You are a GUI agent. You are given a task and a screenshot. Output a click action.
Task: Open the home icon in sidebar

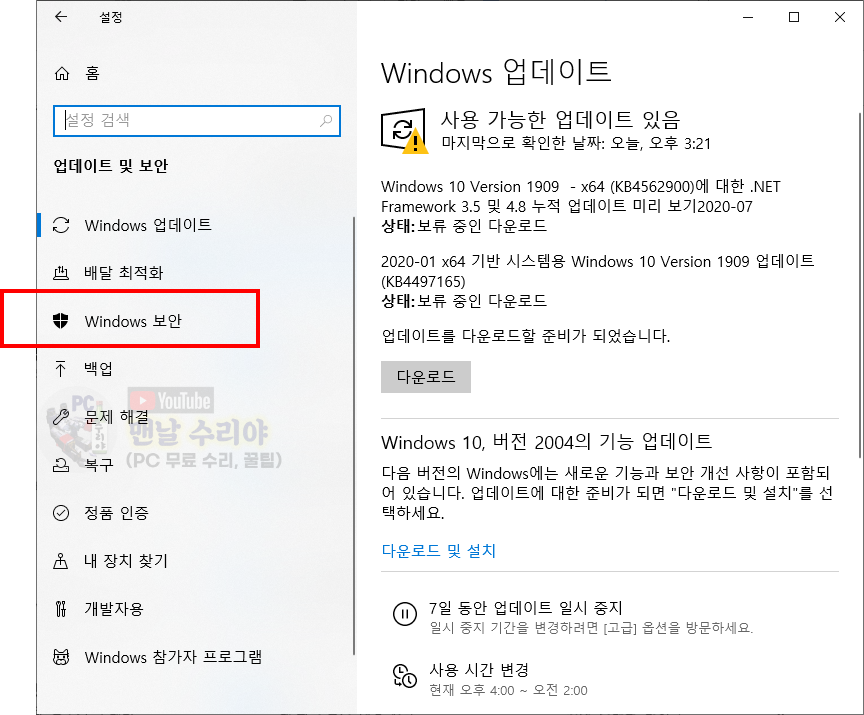tap(62, 73)
